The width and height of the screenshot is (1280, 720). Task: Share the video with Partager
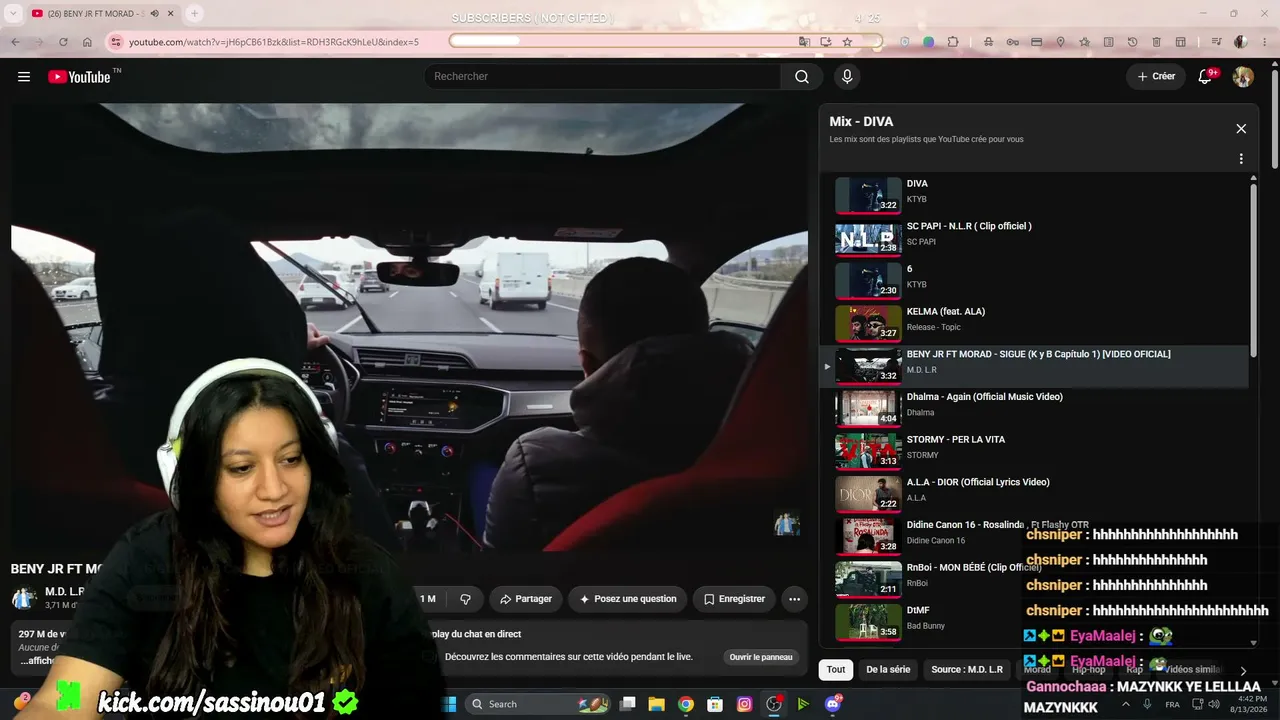point(526,599)
